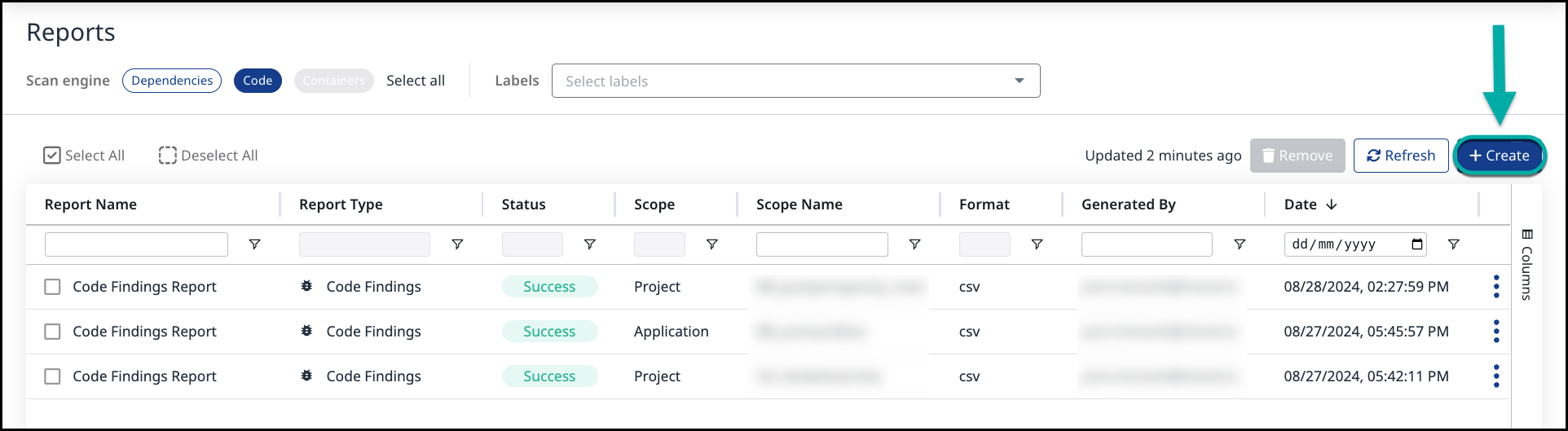Click the Date column filter icon
1568x431 pixels.
pyautogui.click(x=1453, y=244)
